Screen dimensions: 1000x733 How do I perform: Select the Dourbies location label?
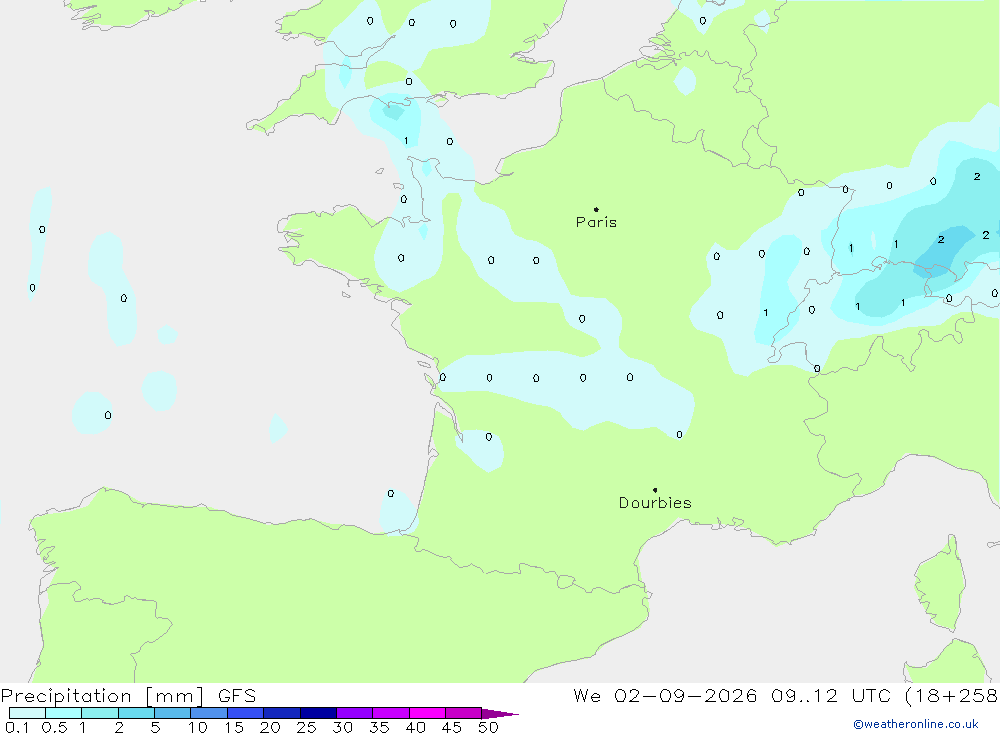pos(655,503)
